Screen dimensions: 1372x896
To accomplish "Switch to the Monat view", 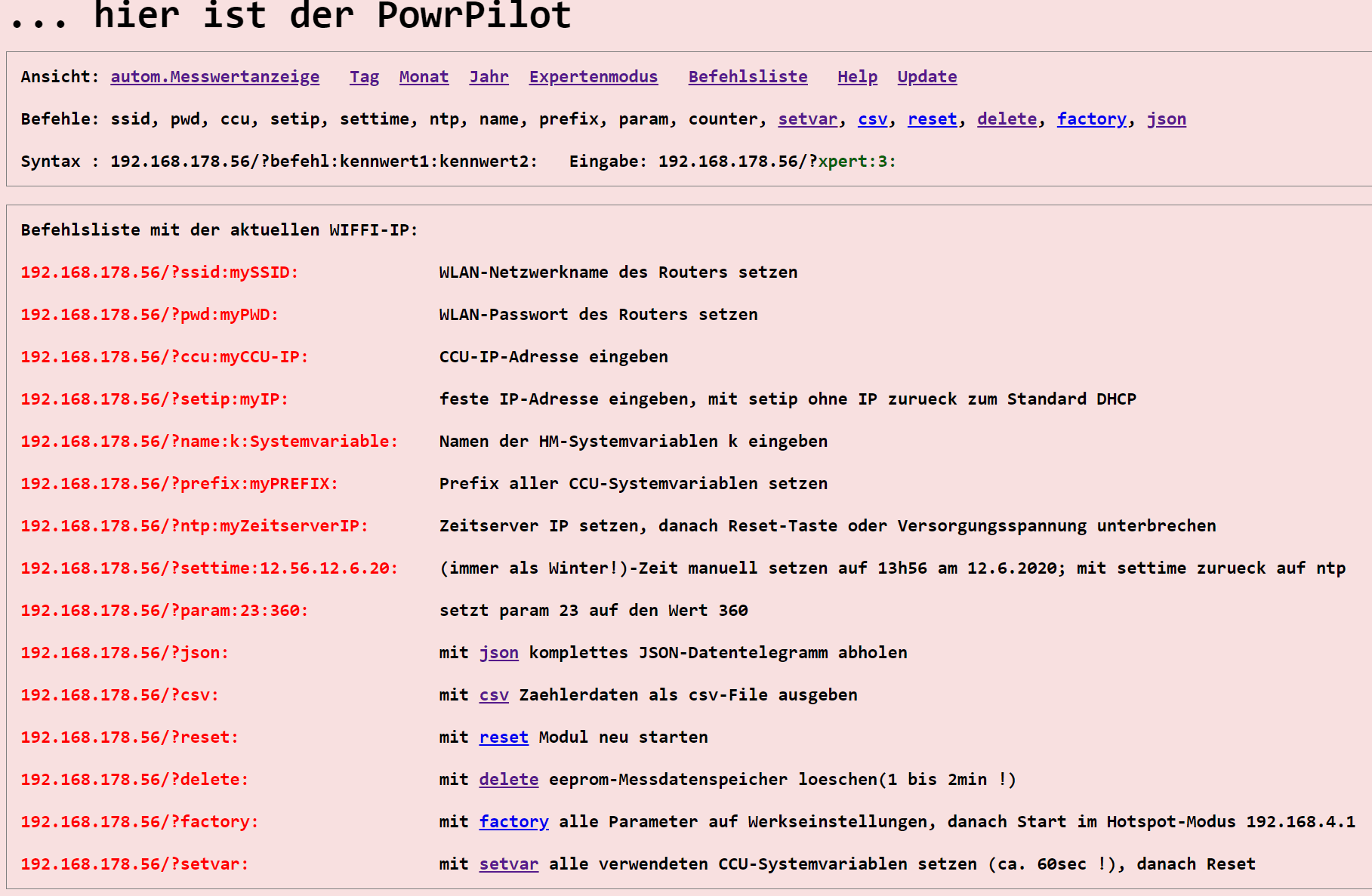I will click(x=424, y=77).
